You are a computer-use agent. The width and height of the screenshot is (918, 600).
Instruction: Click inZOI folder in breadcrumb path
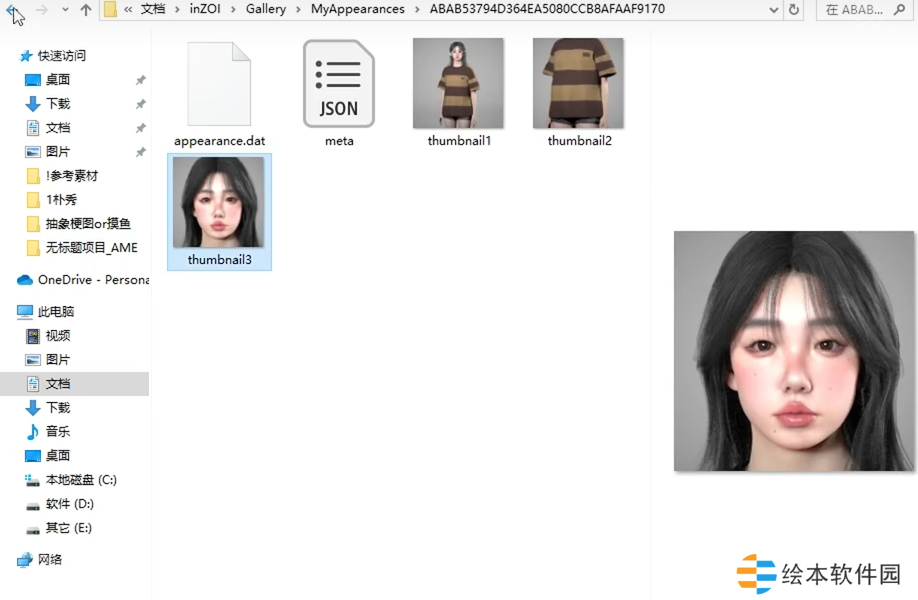pyautogui.click(x=206, y=10)
